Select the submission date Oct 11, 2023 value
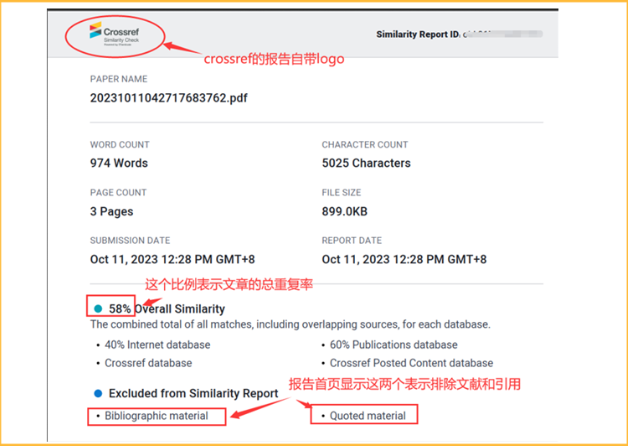The image size is (628, 446). coord(172,259)
